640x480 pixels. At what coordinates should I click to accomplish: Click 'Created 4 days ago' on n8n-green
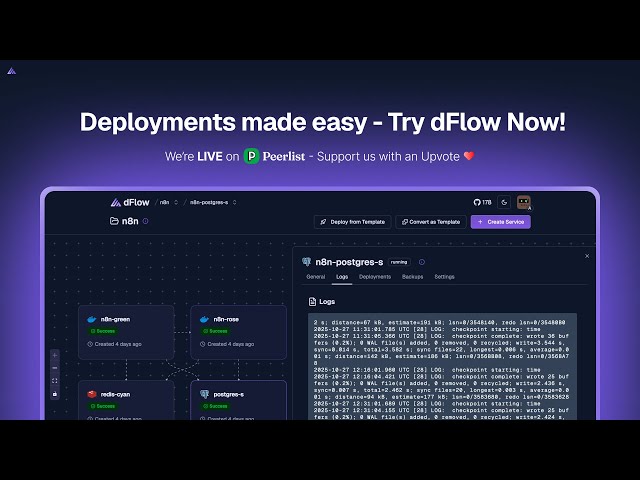pos(115,344)
